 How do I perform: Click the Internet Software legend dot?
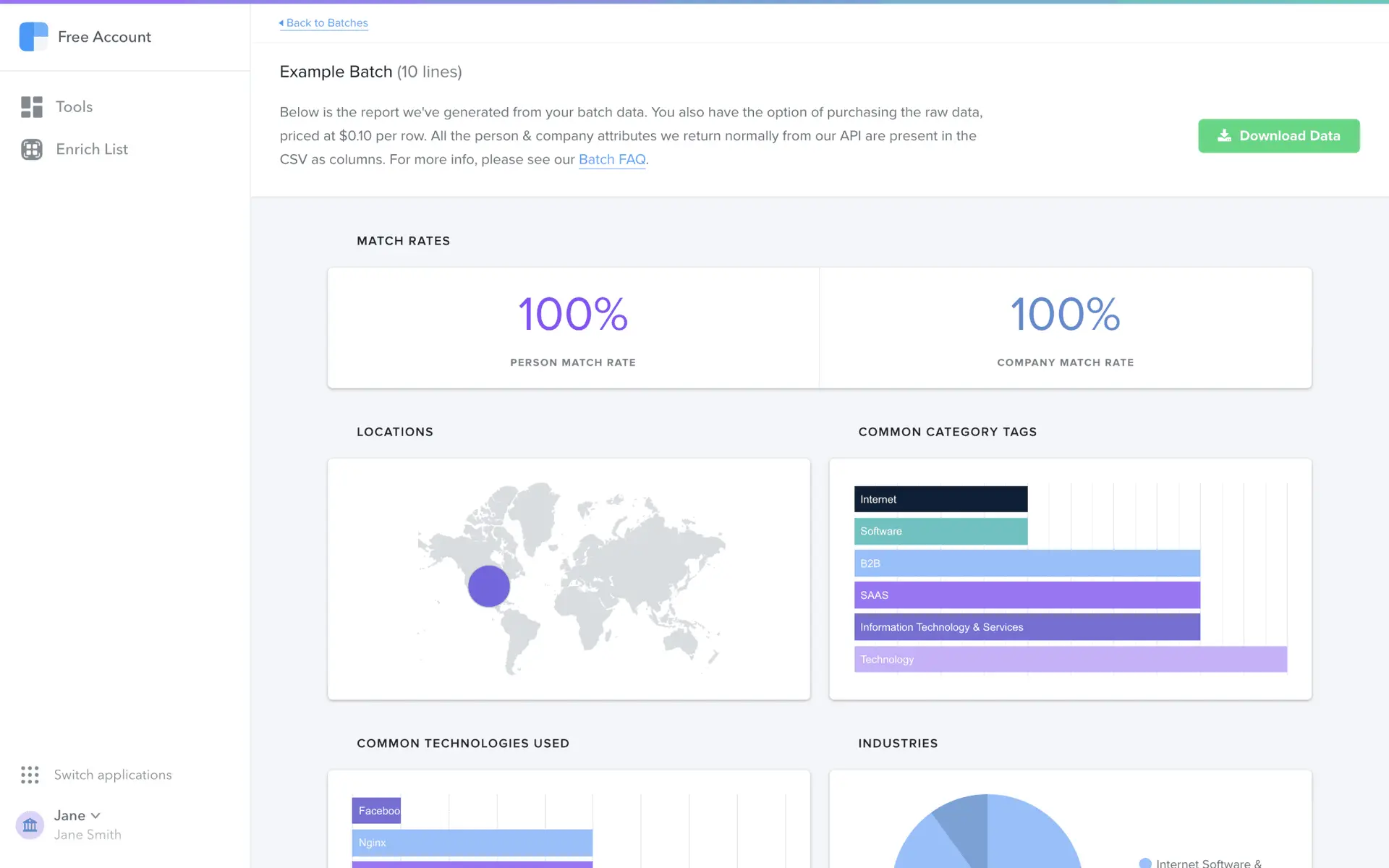[x=1144, y=863]
